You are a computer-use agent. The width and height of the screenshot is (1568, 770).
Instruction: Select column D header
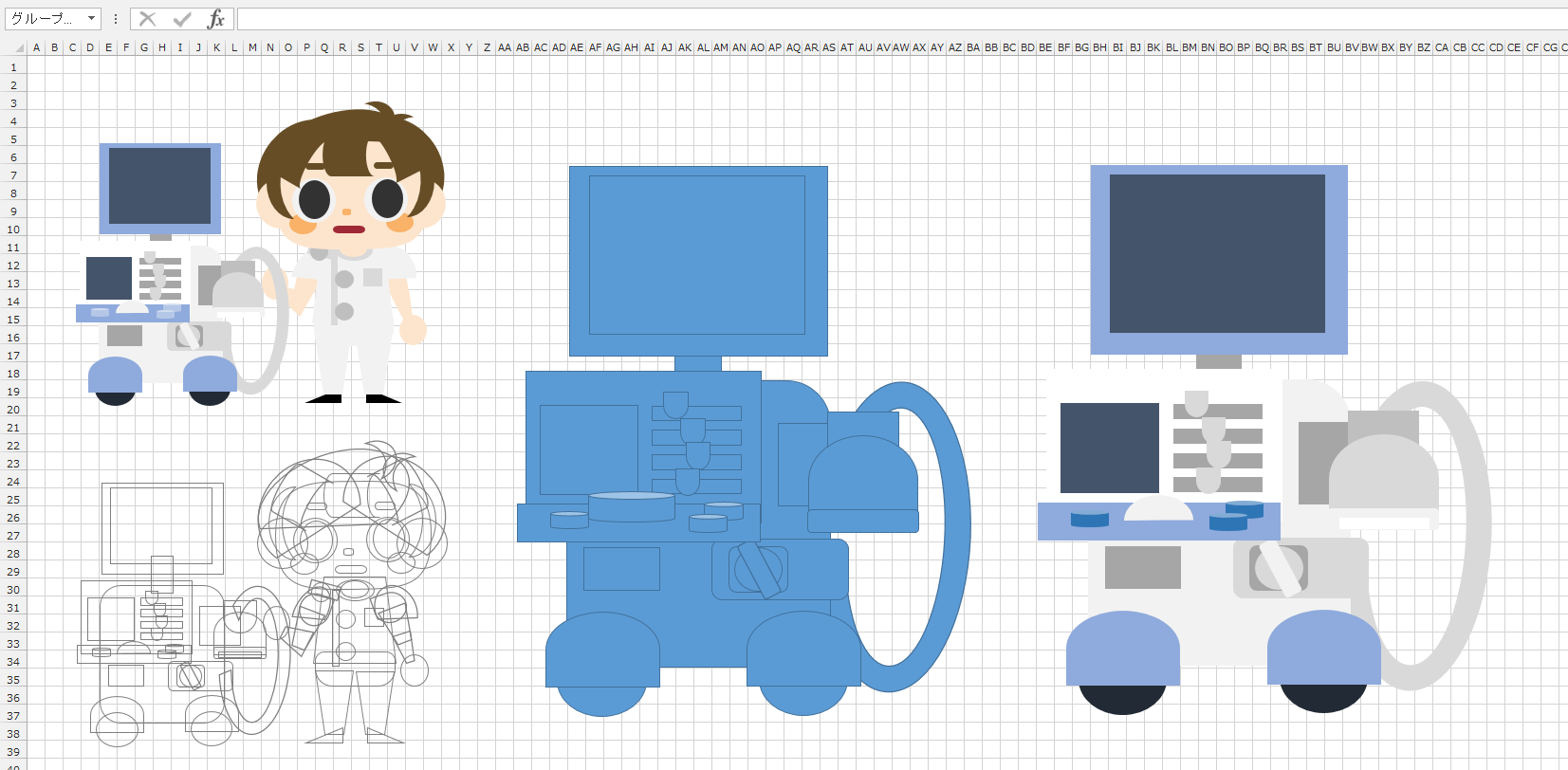[90, 47]
